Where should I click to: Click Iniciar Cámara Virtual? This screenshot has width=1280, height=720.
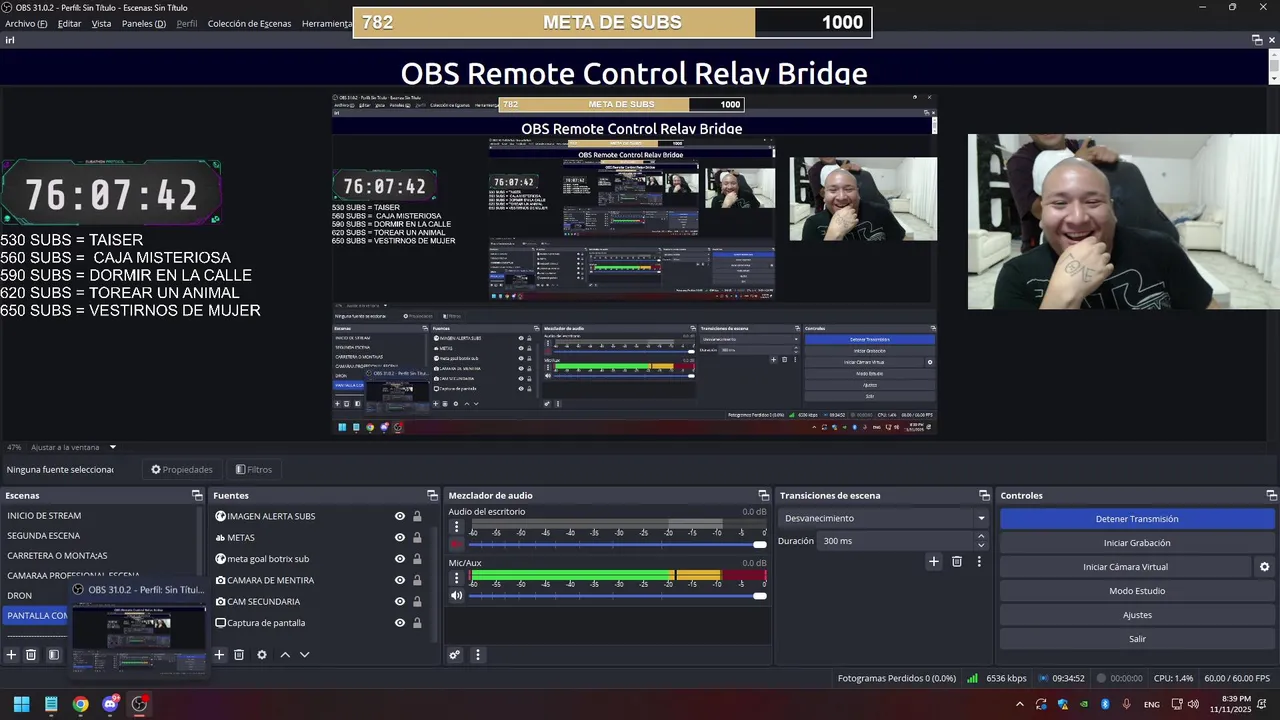pyautogui.click(x=1125, y=567)
